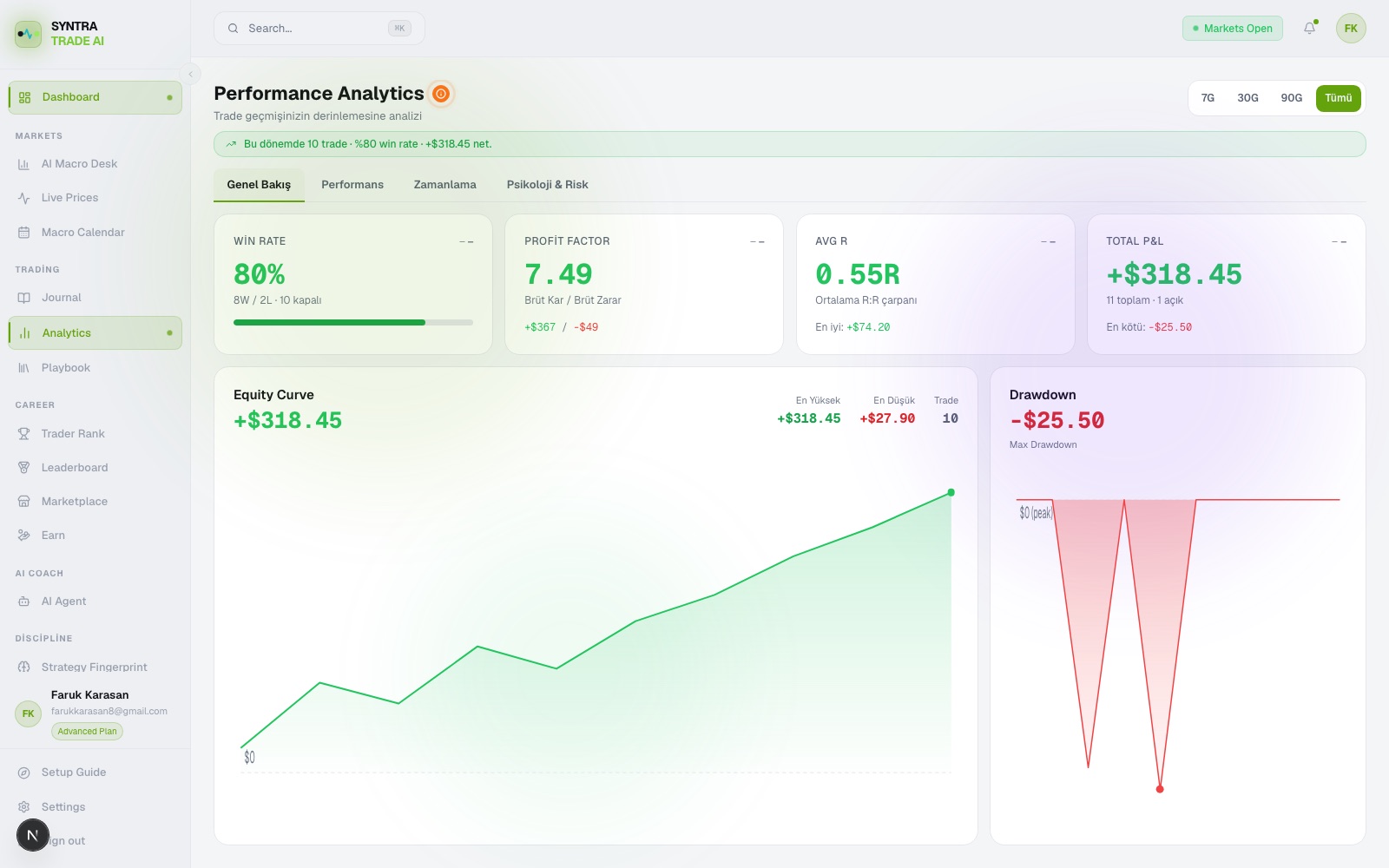Open notifications bell icon
This screenshot has width=1389, height=868.
point(1309,29)
